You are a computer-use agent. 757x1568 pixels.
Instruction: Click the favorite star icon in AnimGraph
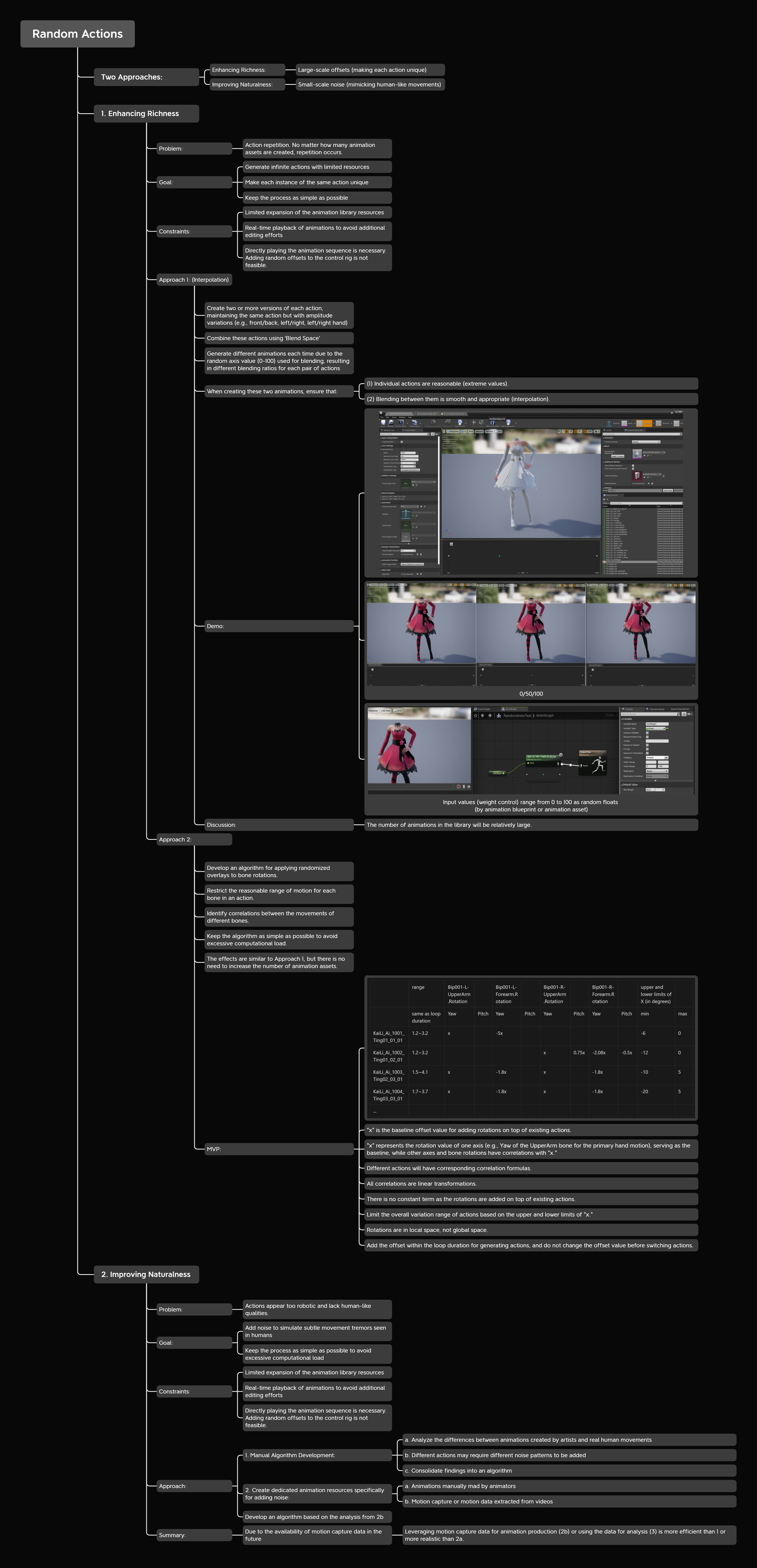click(475, 715)
